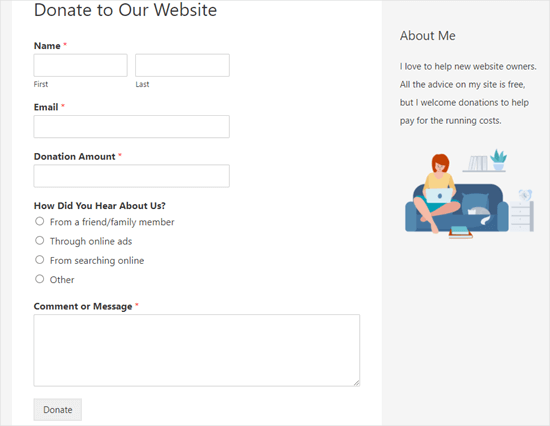Focus the Email text field

[x=132, y=126]
